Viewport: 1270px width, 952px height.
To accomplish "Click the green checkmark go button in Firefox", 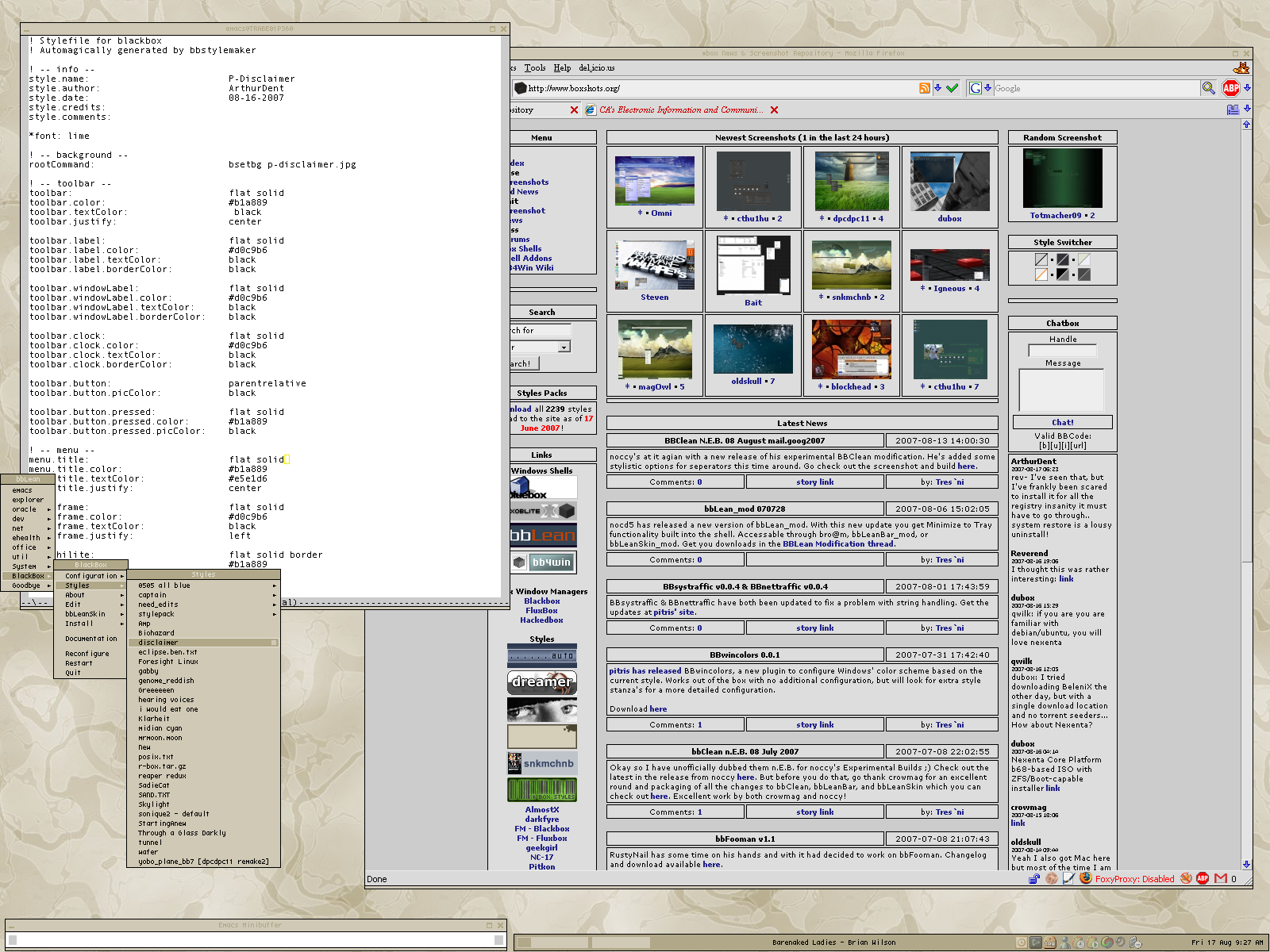I will (952, 88).
